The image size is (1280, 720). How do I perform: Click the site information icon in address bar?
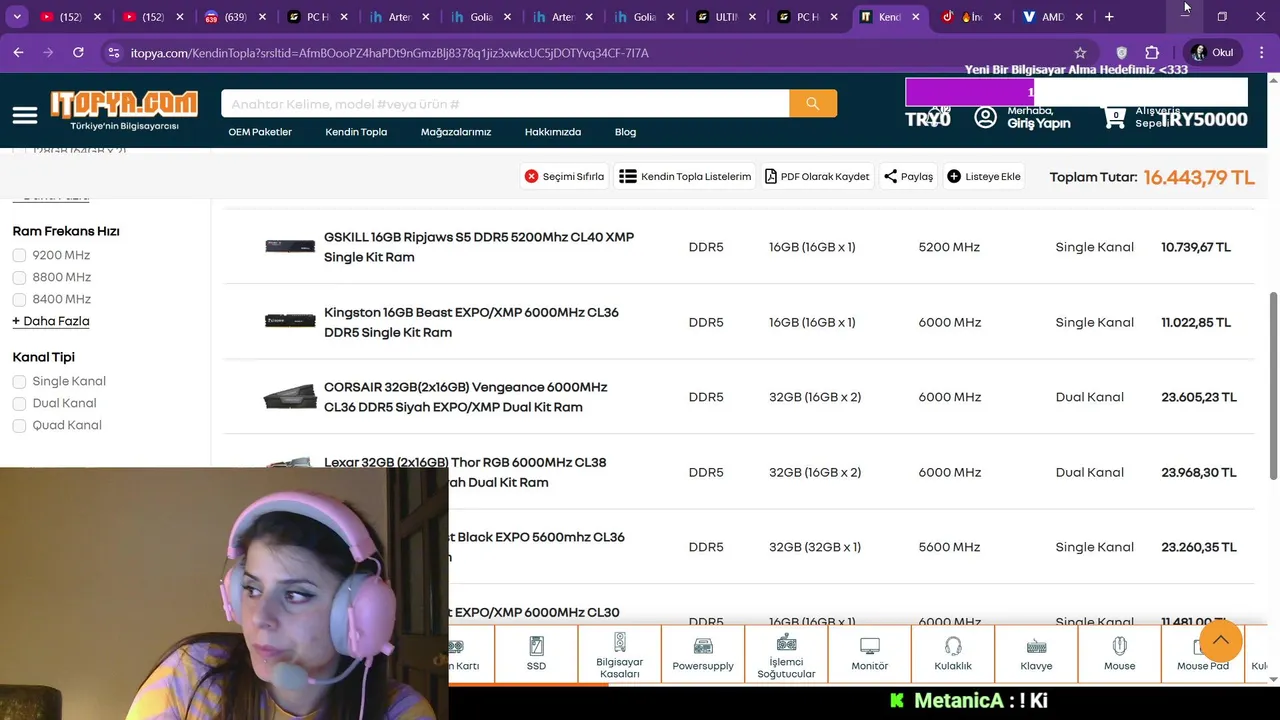[113, 53]
